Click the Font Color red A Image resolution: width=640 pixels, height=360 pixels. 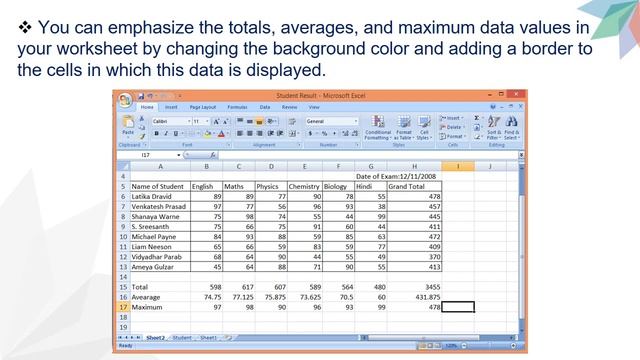pos(221,133)
